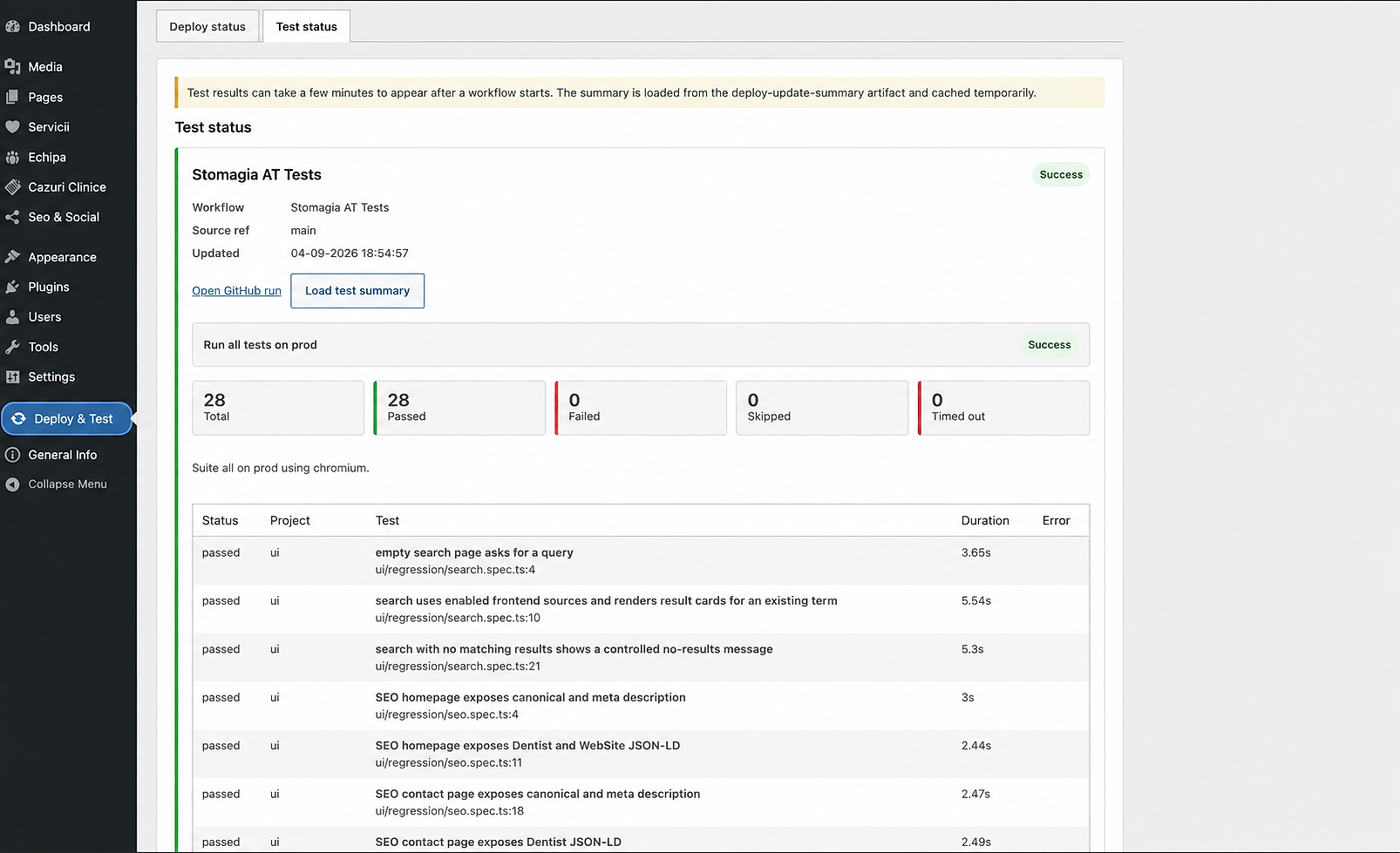Image resolution: width=1400 pixels, height=853 pixels.
Task: Click the 3.65s duration value
Action: coord(975,552)
